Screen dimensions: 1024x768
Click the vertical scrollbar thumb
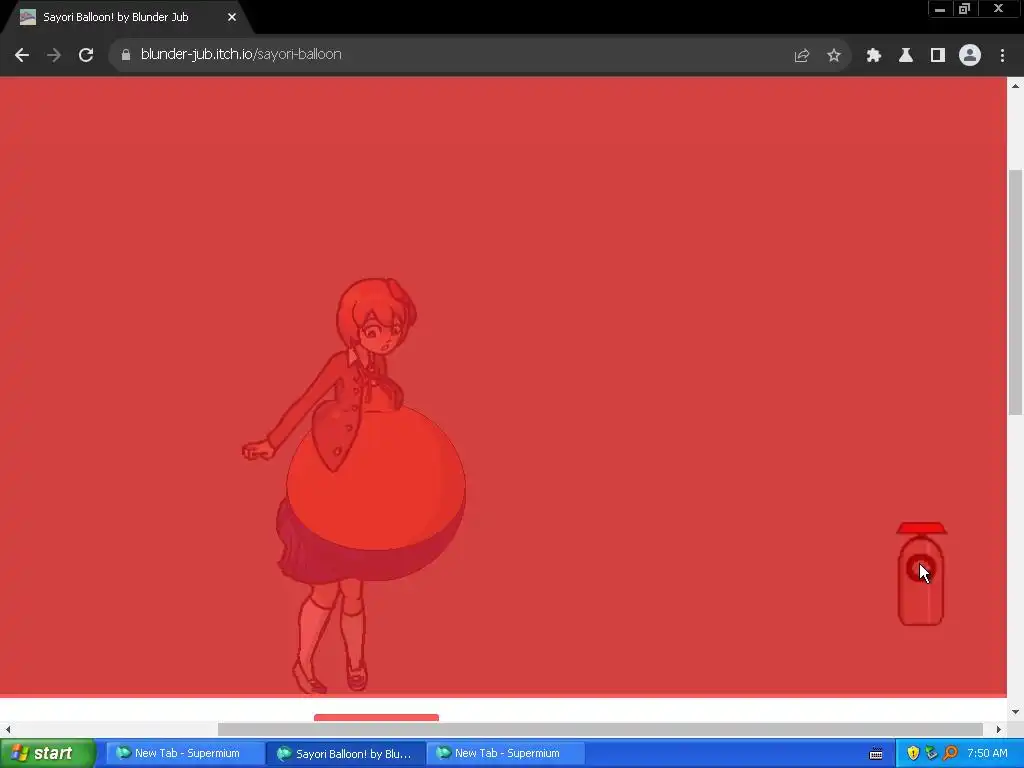(1015, 292)
